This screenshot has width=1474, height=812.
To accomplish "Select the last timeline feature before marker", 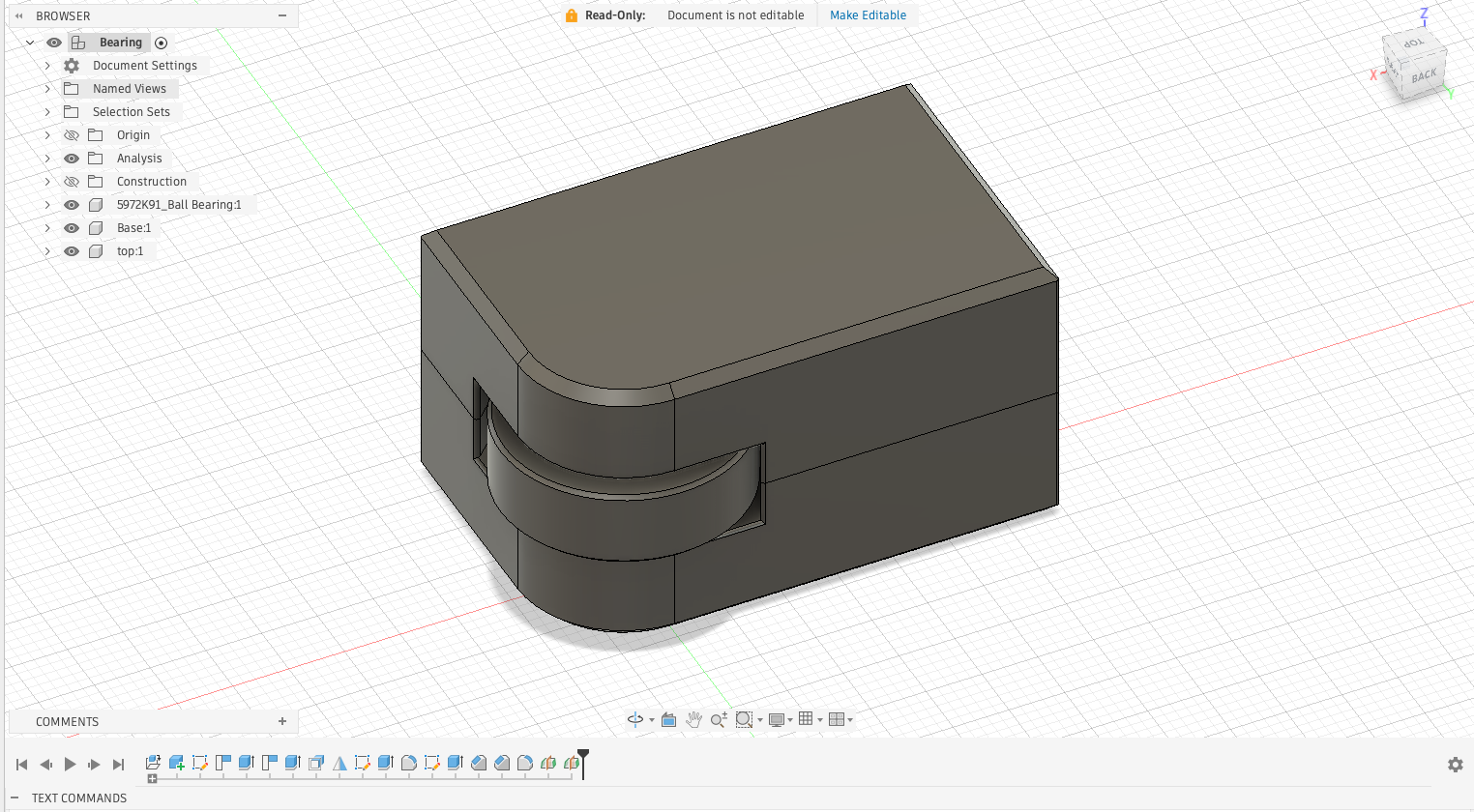I will click(572, 763).
